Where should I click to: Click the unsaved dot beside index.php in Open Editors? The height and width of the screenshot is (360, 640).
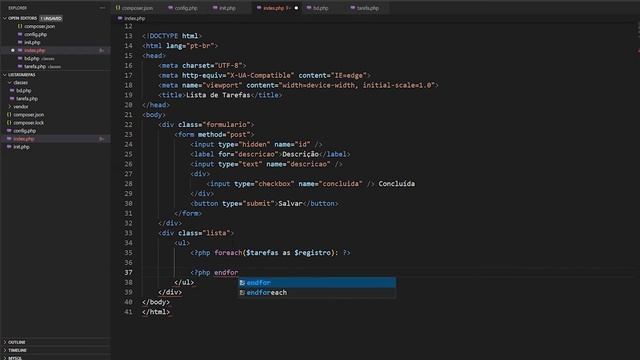13,50
